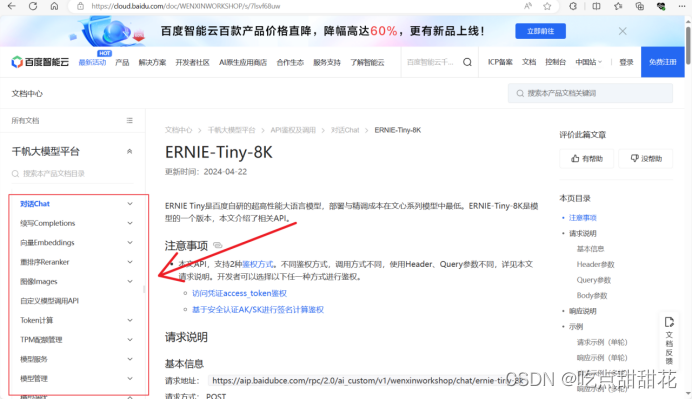Click the 立即前往 banner button
Screen dimensions: 692x399
click(x=541, y=31)
